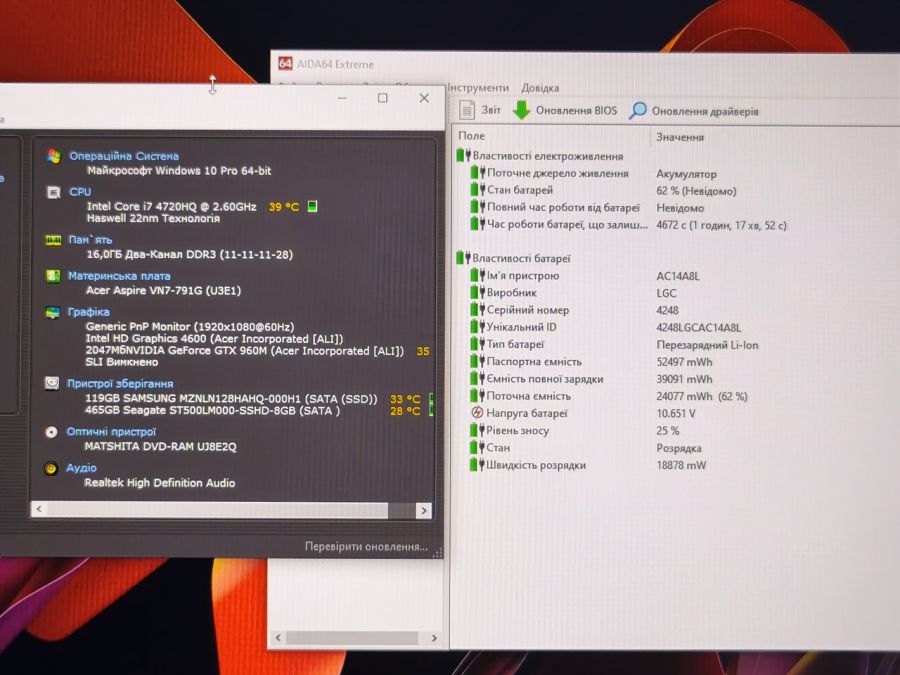
Task: Open the Довідка menu in AIDA64
Action: point(540,88)
